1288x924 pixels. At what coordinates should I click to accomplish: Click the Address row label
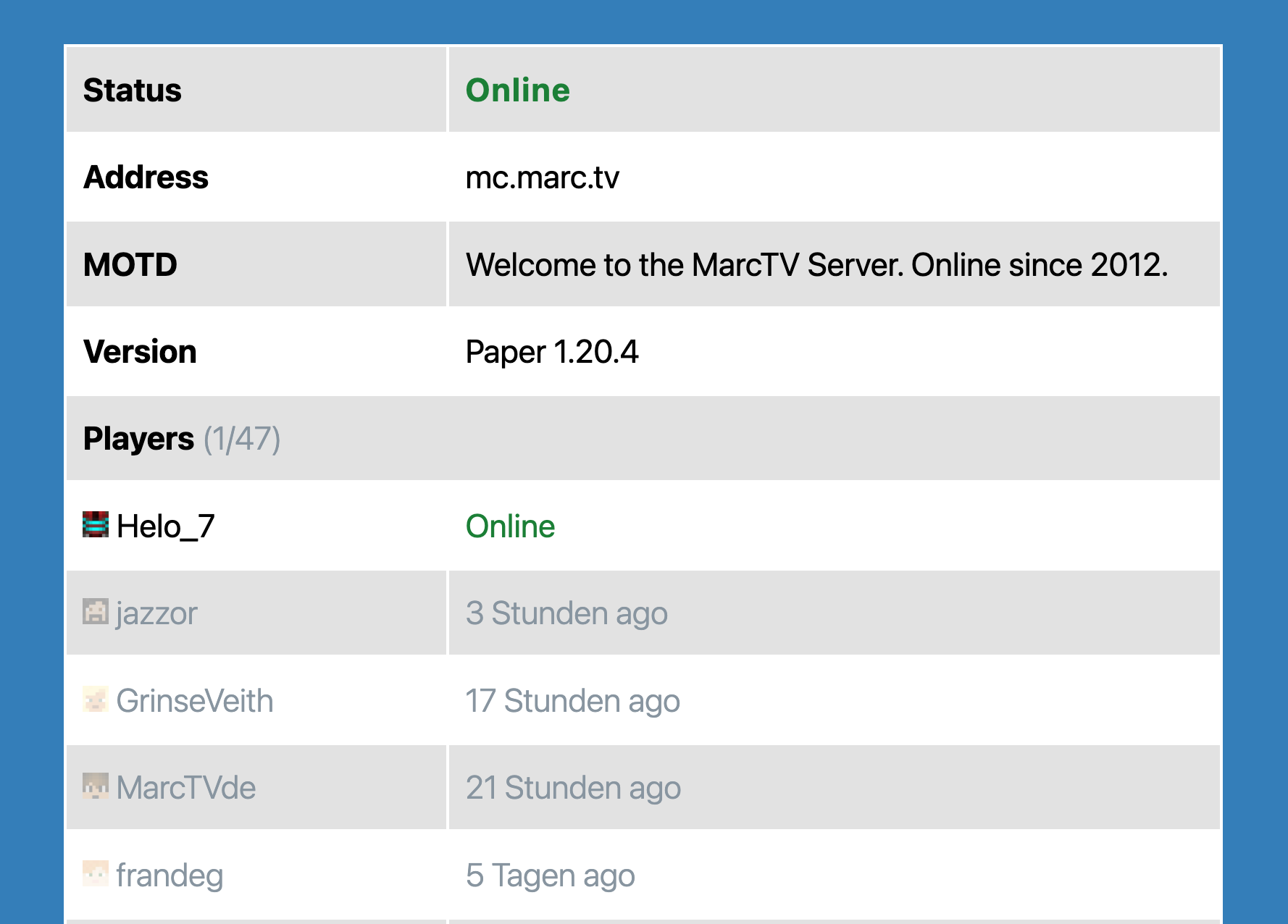tap(146, 177)
